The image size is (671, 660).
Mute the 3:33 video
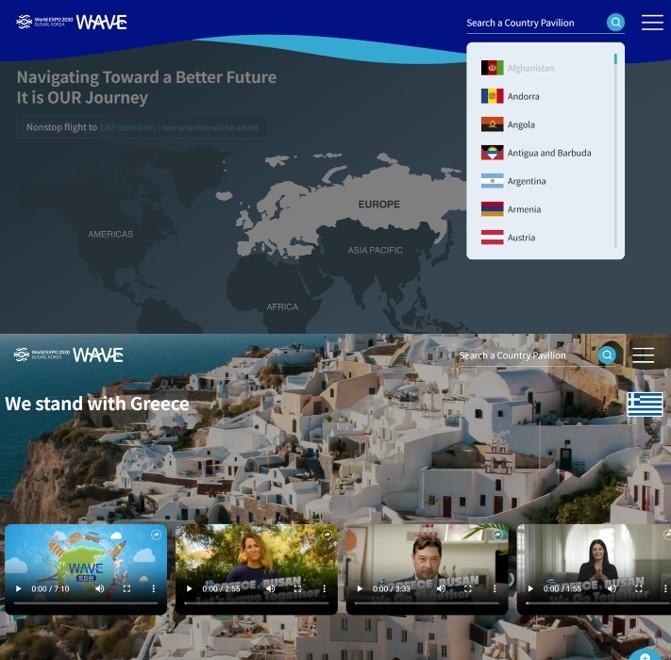(x=441, y=589)
